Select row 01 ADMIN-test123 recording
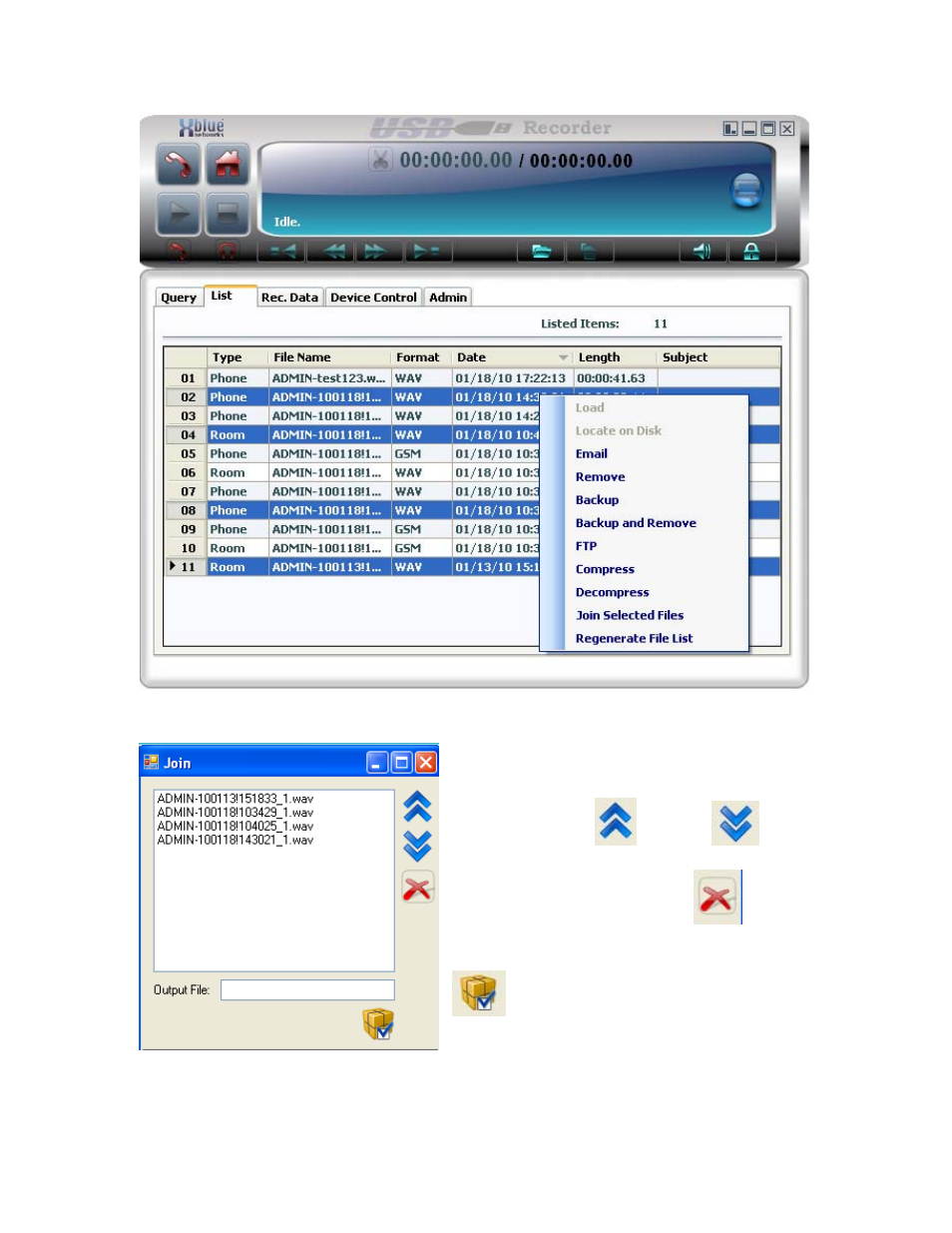The image size is (952, 1233). [x=472, y=378]
